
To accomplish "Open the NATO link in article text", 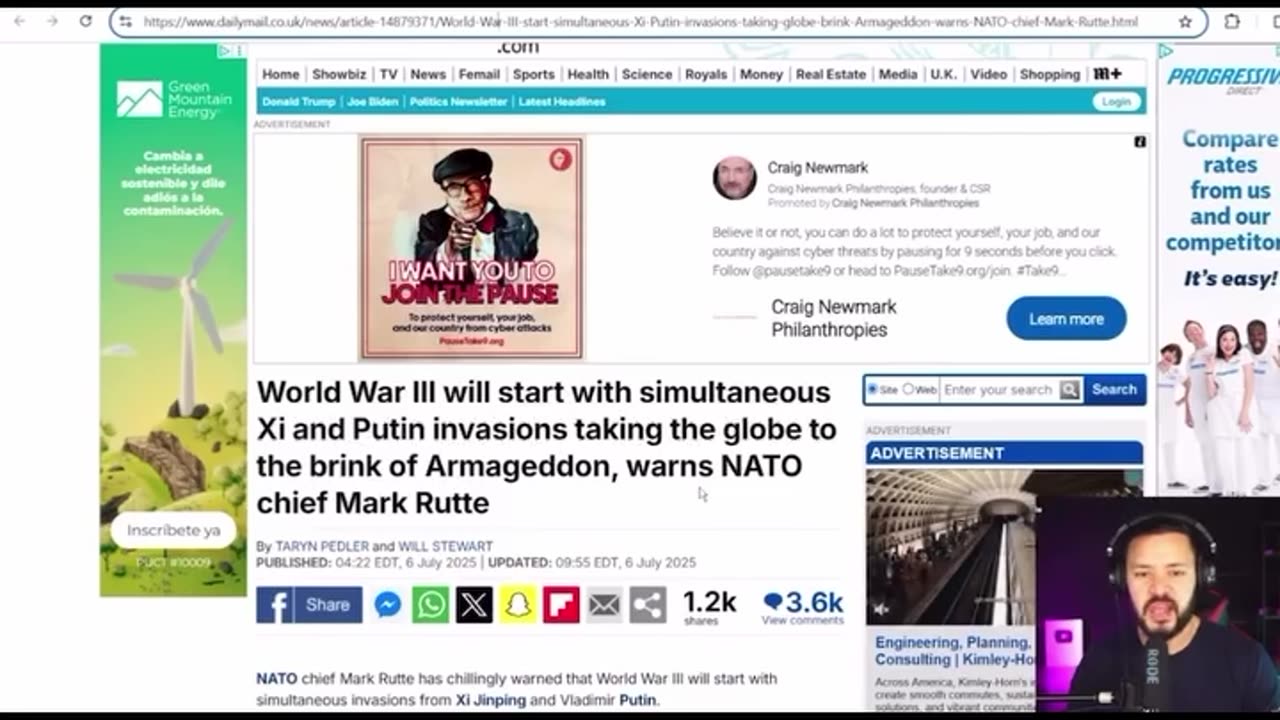I will [x=277, y=679].
